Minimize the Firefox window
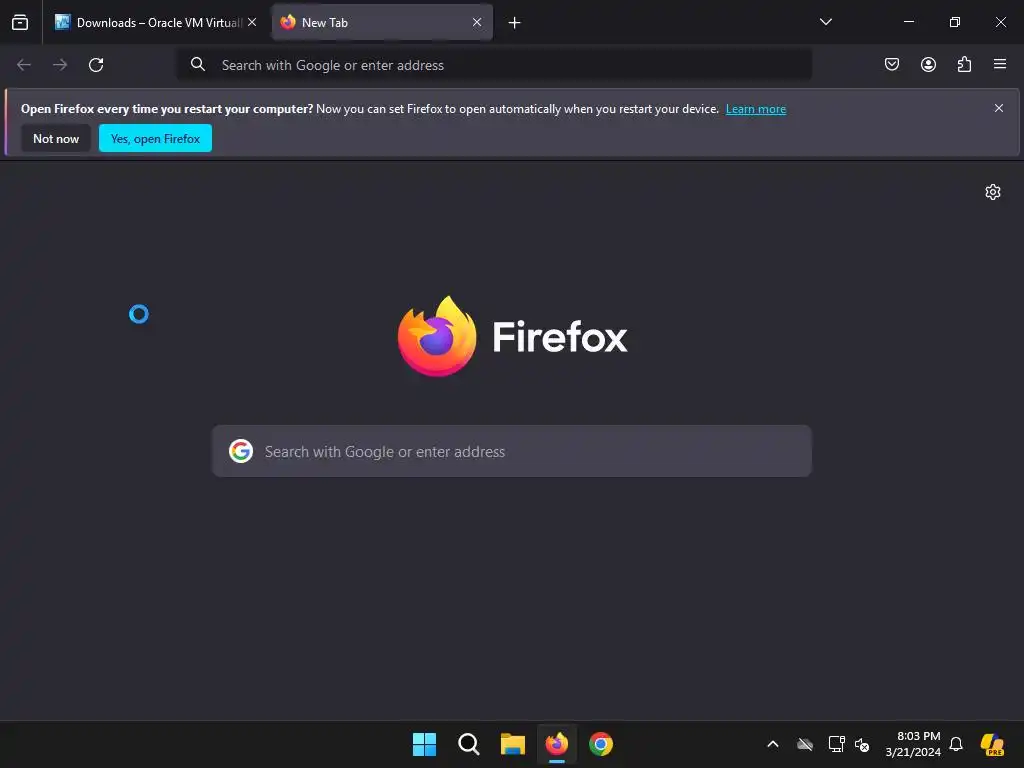Image resolution: width=1024 pixels, height=768 pixels. click(x=908, y=22)
